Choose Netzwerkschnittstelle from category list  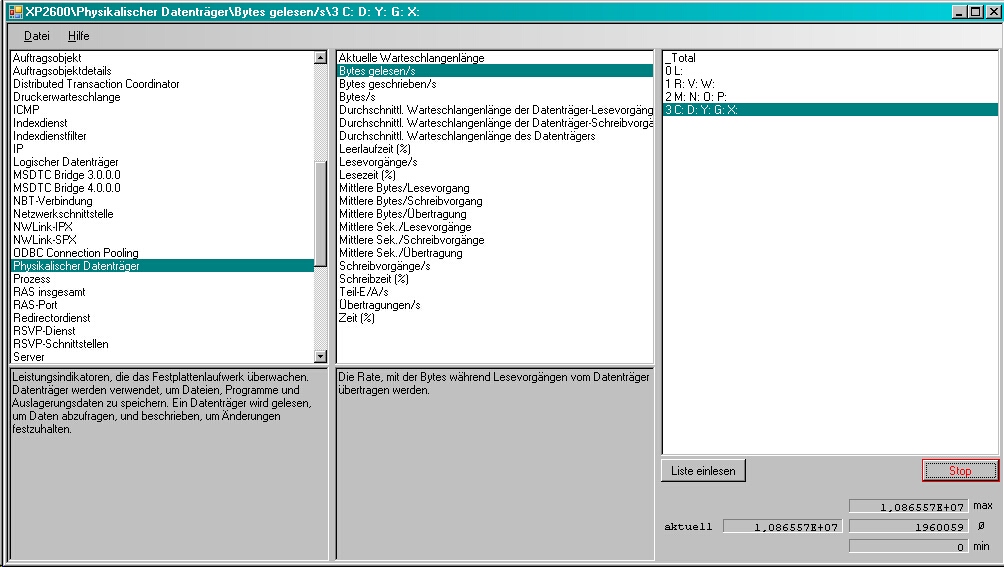coord(63,214)
